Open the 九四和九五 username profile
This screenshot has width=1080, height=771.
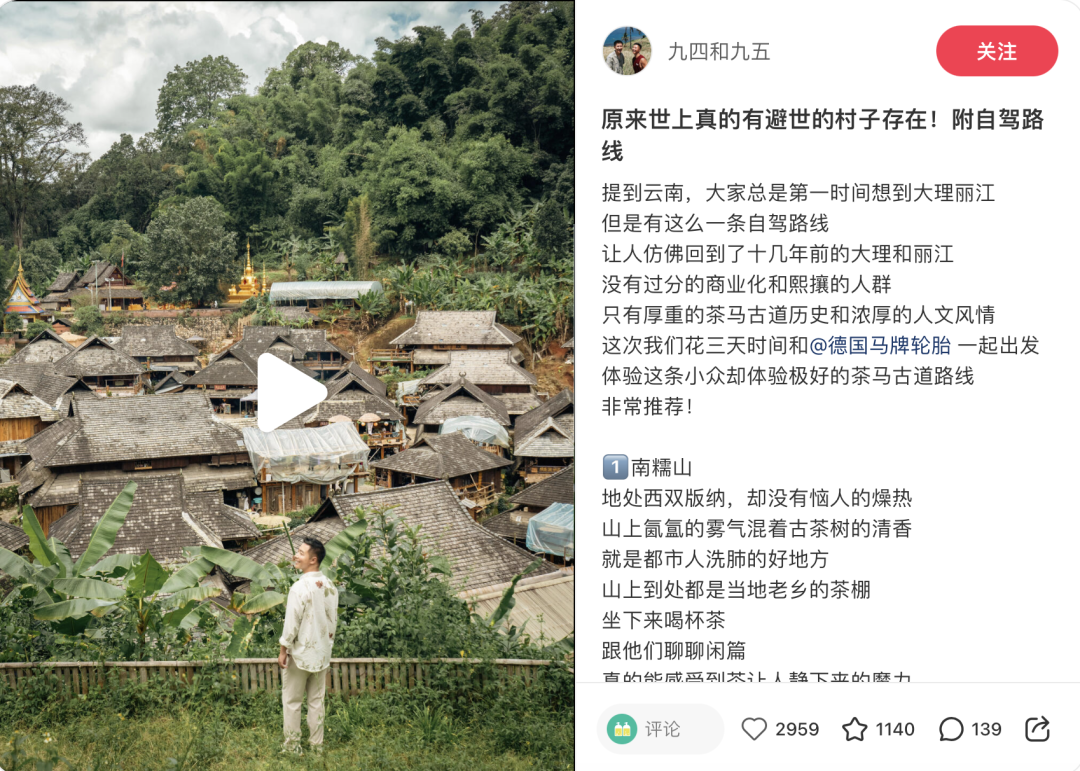click(x=718, y=52)
